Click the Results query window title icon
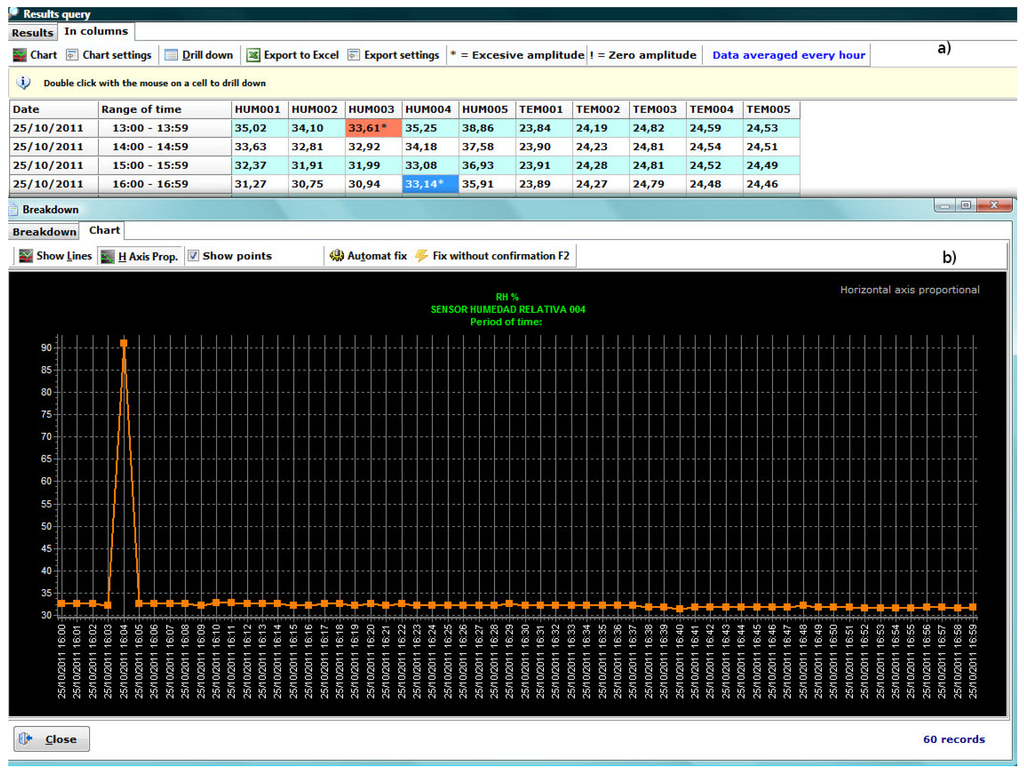This screenshot has height=772, width=1024. (x=14, y=13)
